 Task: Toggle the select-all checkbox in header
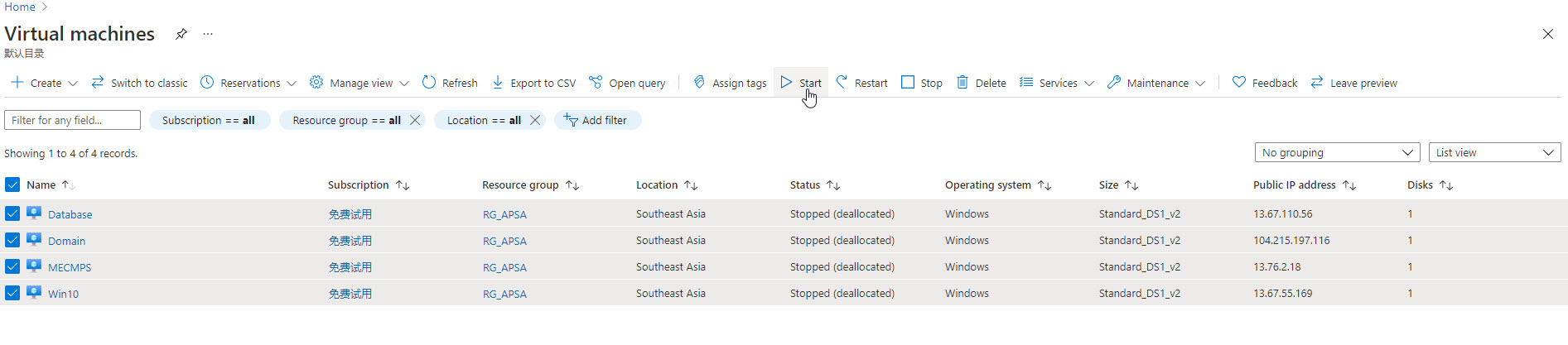click(x=12, y=184)
